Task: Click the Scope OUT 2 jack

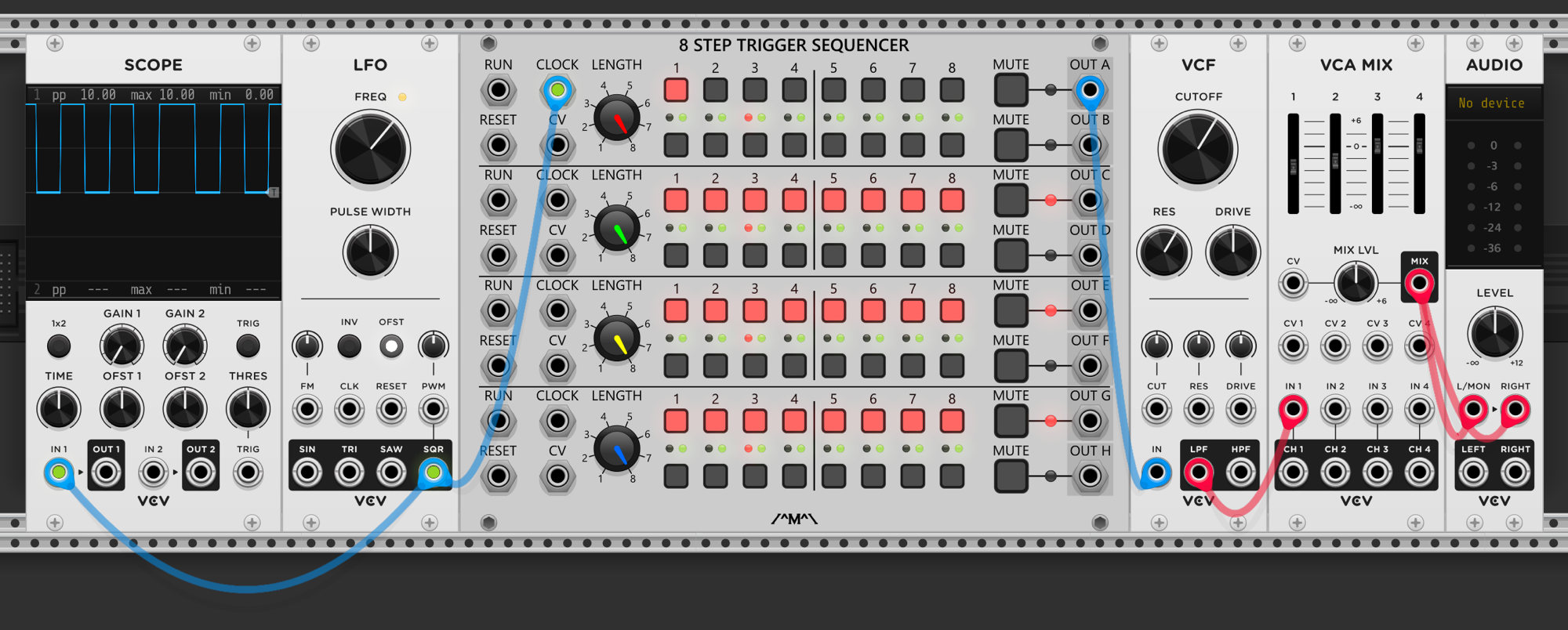Action: pyautogui.click(x=201, y=472)
